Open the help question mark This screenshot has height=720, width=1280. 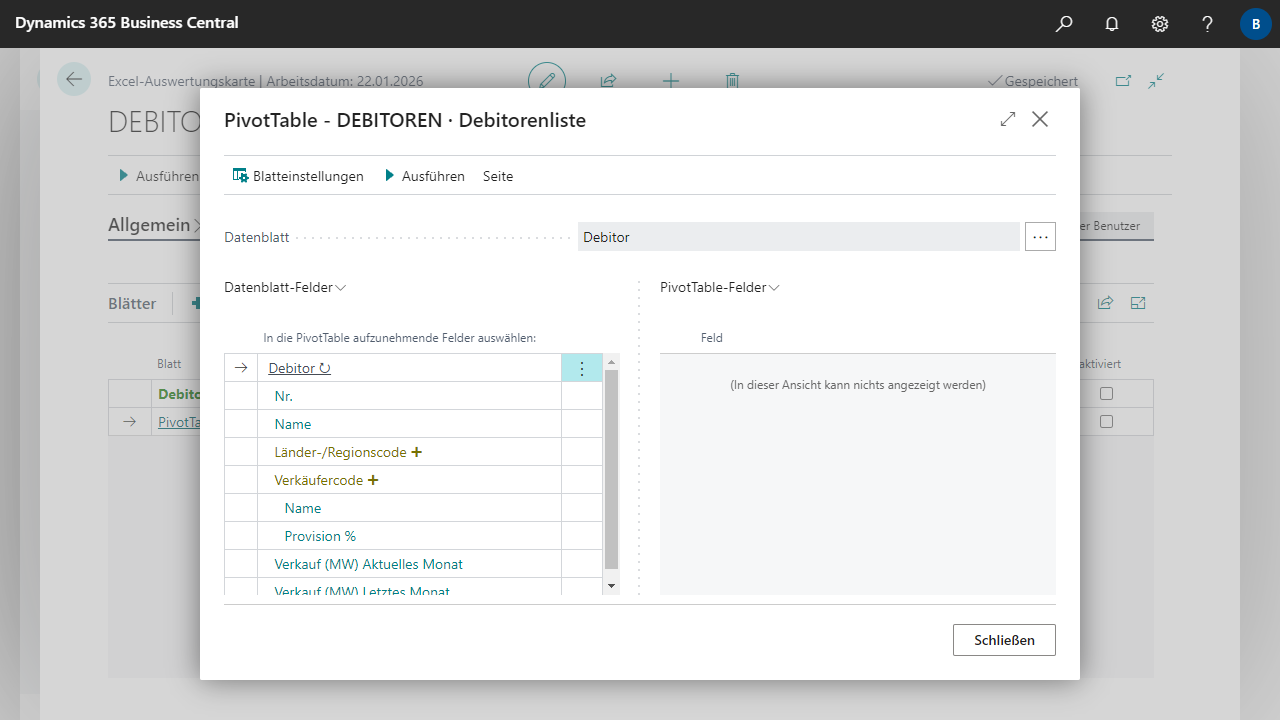[1208, 24]
